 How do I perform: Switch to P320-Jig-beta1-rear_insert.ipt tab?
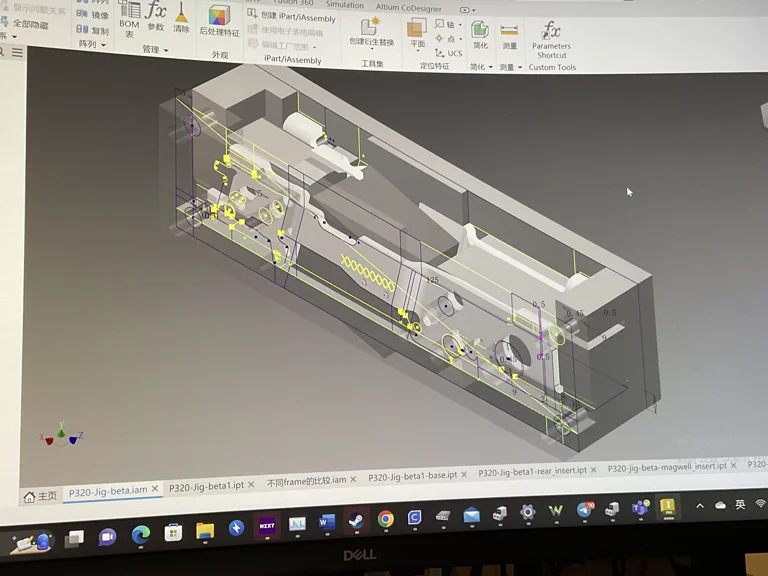(x=532, y=471)
